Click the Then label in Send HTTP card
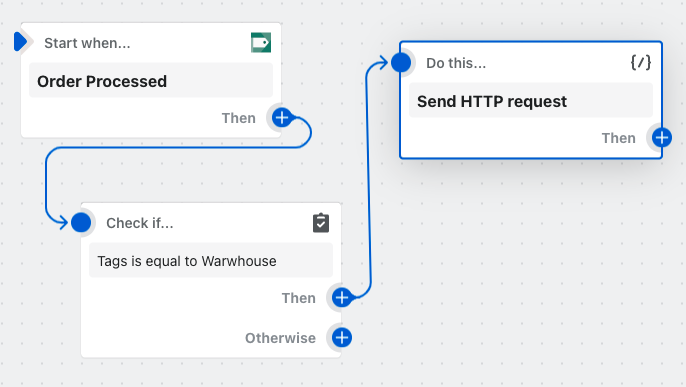Image resolution: width=686 pixels, height=387 pixels. coord(619,138)
